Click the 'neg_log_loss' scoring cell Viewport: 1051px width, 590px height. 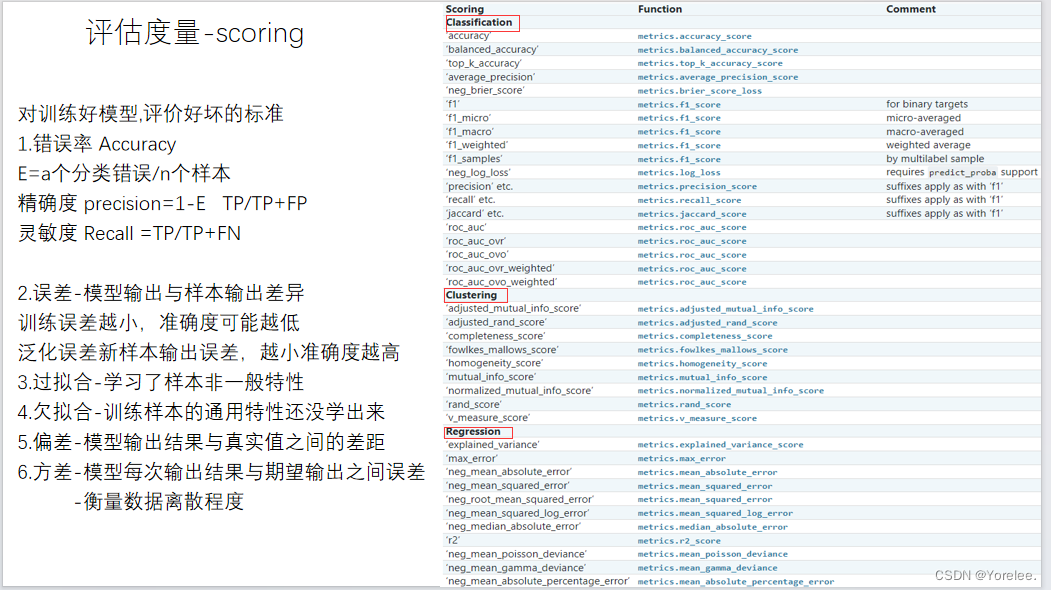[479, 172]
